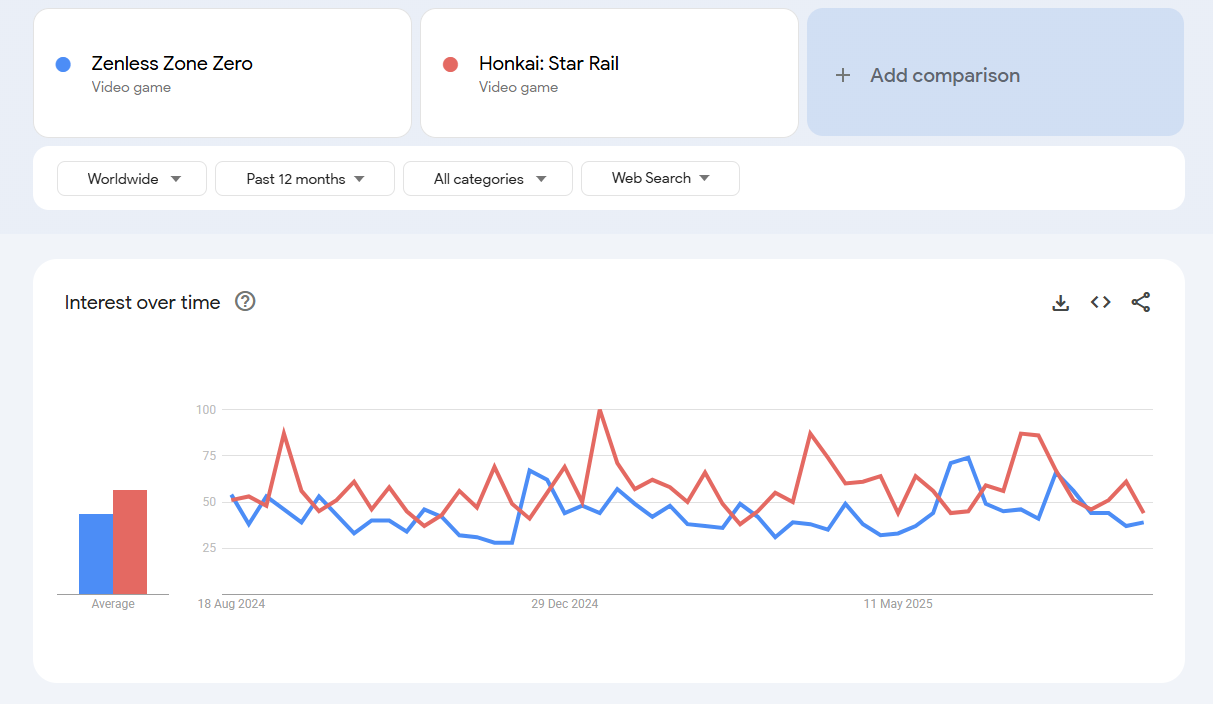1213x704 pixels.
Task: Edit the Honkai: Star Rail search term
Action: [x=549, y=64]
